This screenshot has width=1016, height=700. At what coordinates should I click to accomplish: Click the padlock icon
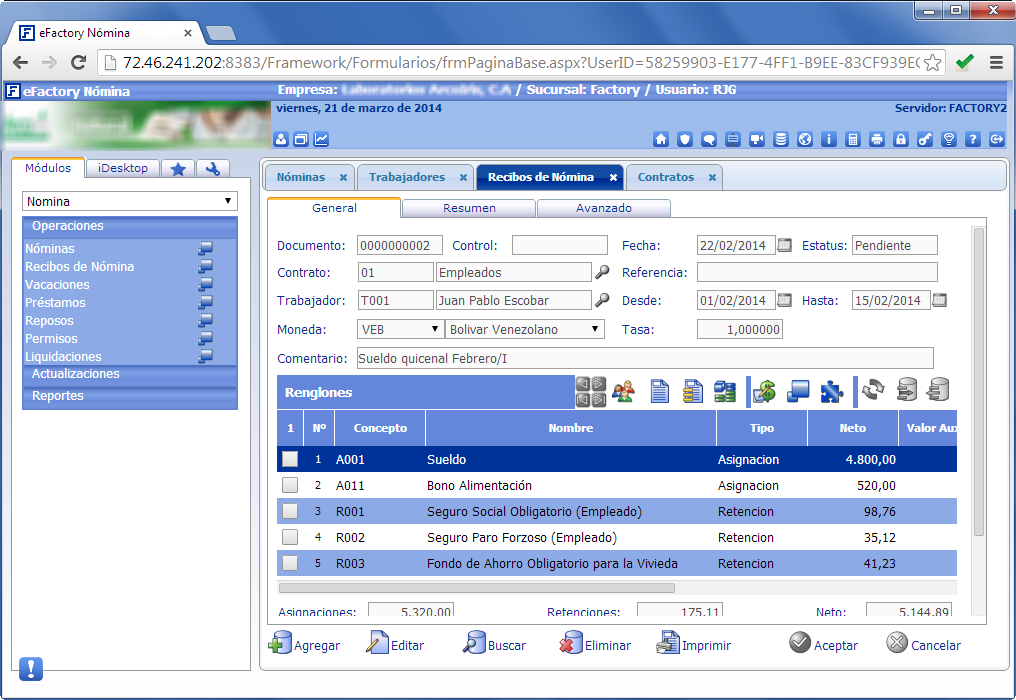point(901,139)
